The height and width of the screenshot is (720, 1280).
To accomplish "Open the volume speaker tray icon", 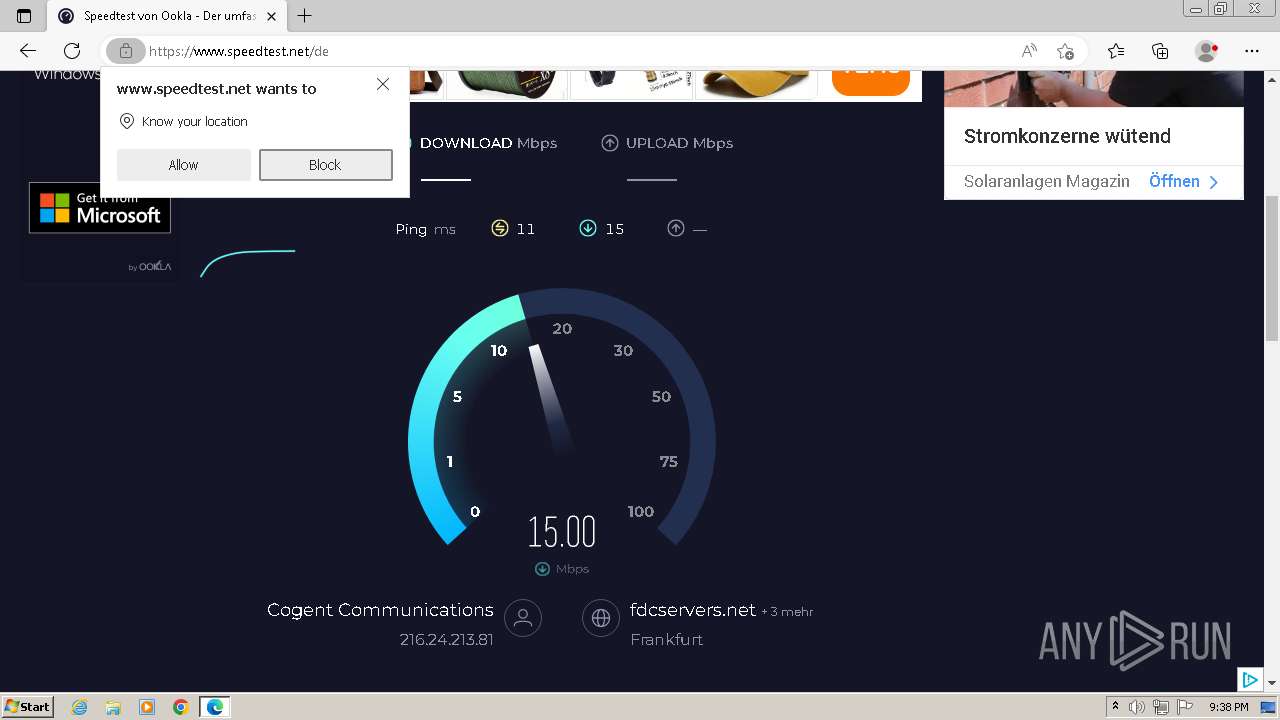I will 1137,707.
